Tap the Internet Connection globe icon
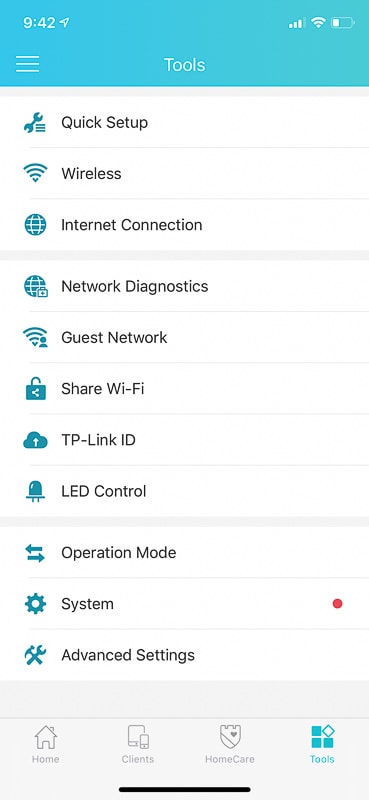 pyautogui.click(x=35, y=224)
